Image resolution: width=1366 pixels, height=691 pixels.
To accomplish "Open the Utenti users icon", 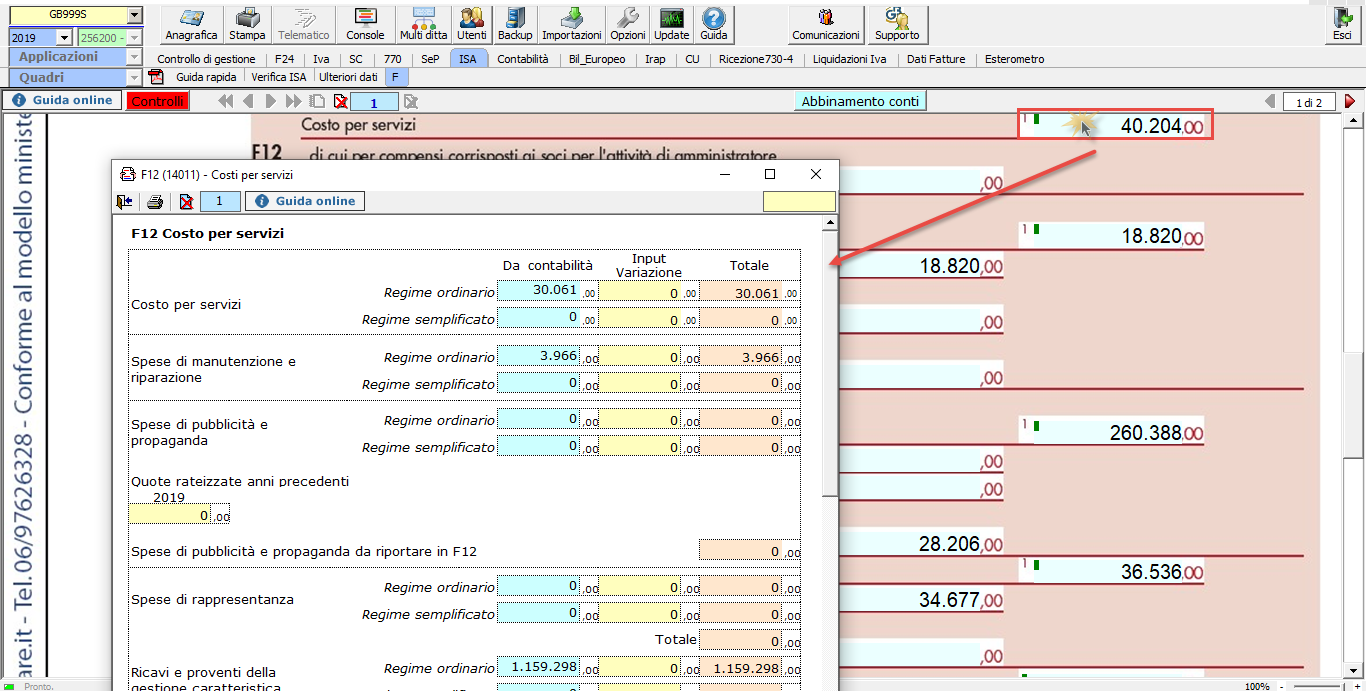I will tap(472, 23).
